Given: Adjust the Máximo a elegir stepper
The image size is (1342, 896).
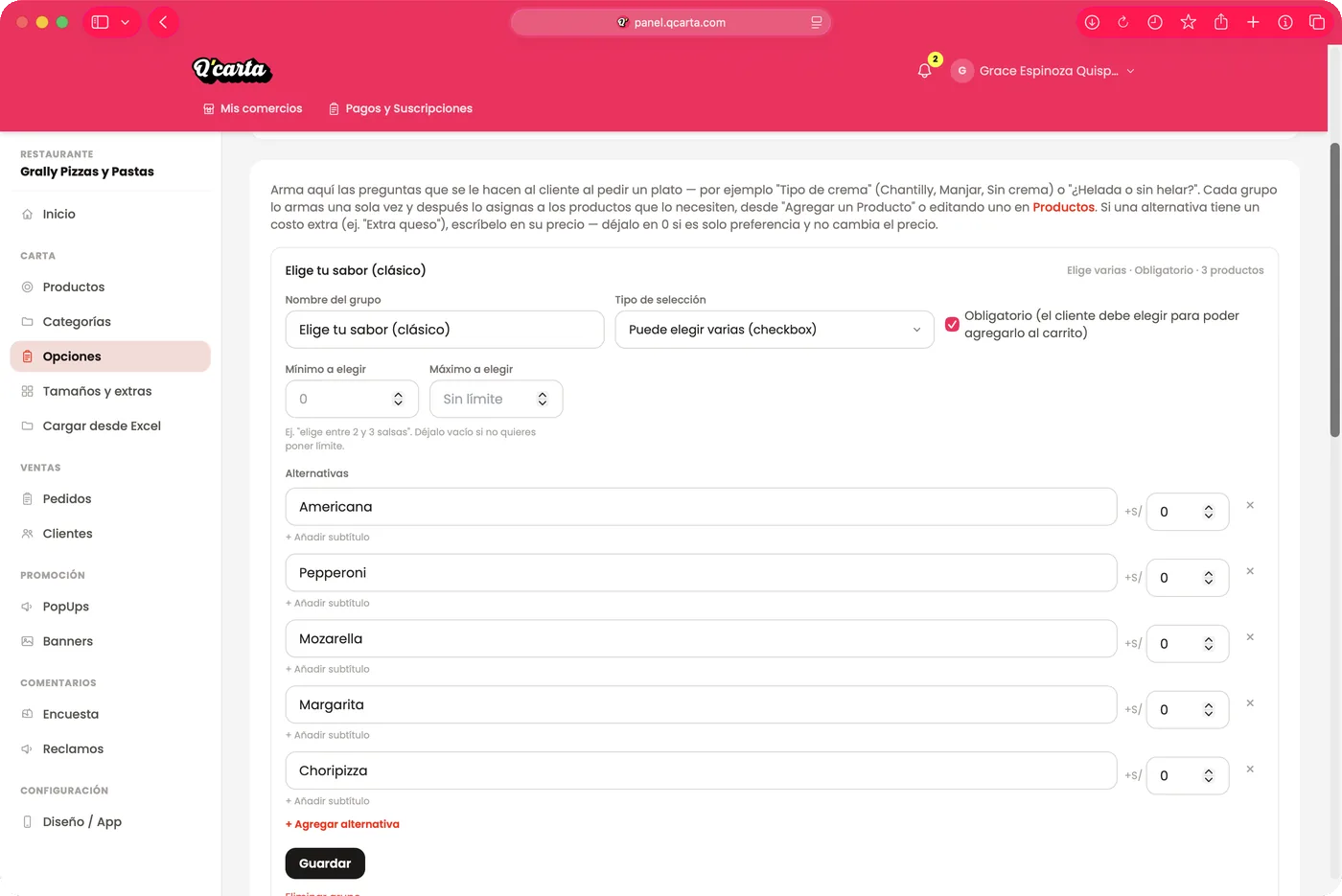Looking at the screenshot, I should click(x=543, y=399).
